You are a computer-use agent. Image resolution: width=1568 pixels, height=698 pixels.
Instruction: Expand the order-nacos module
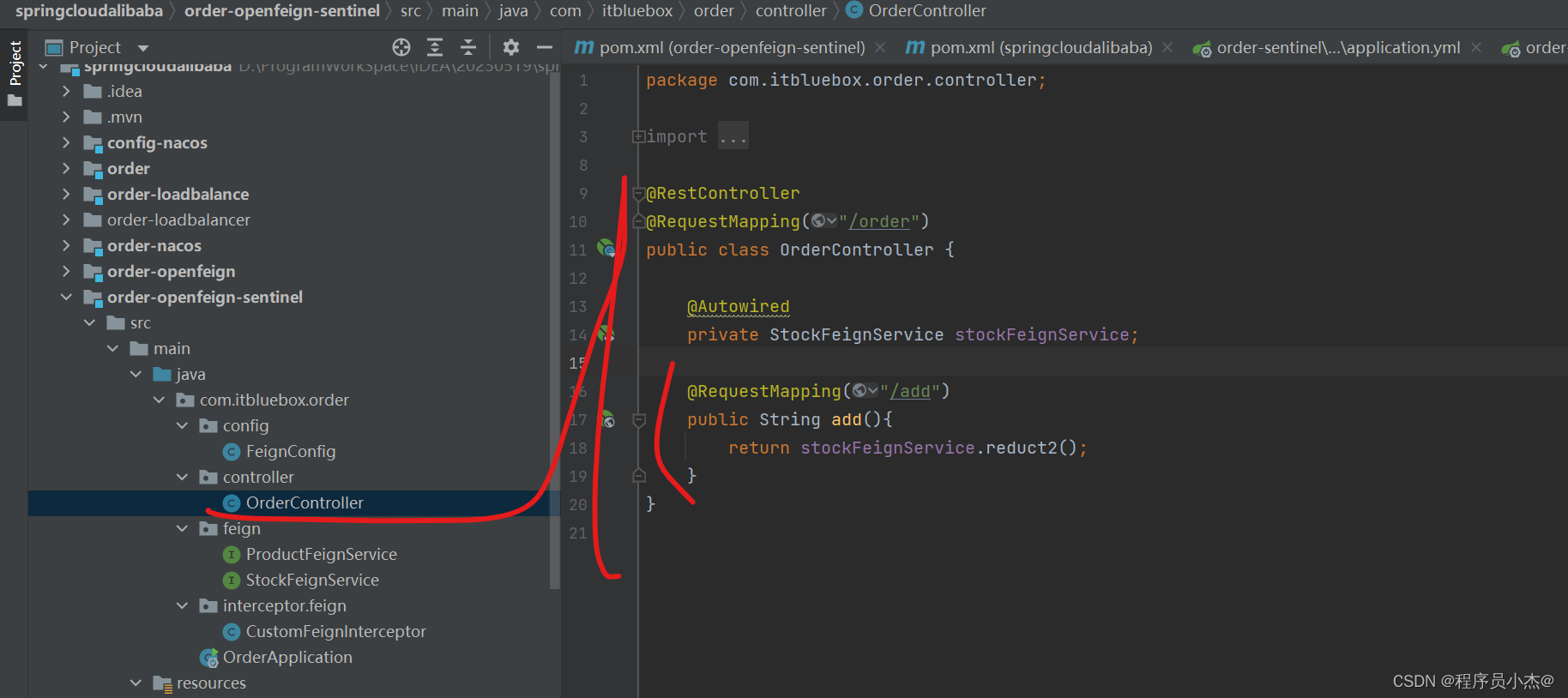66,245
